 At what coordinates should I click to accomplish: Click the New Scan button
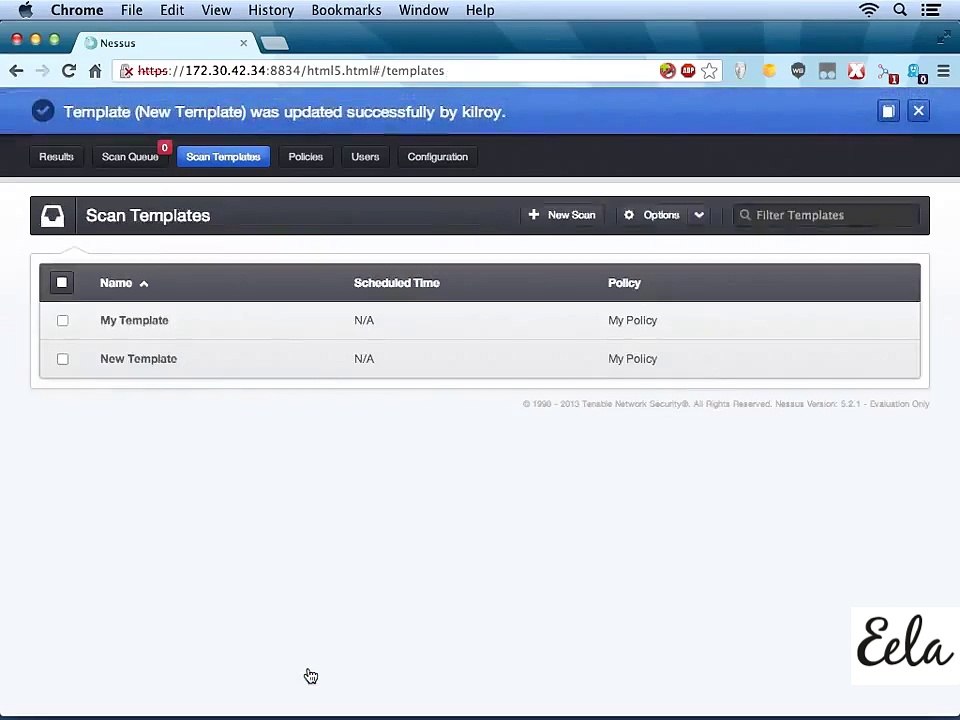pyautogui.click(x=562, y=215)
